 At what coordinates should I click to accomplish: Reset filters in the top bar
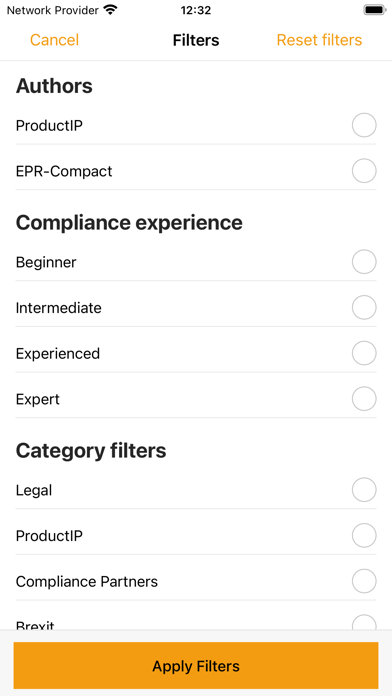pyautogui.click(x=319, y=40)
